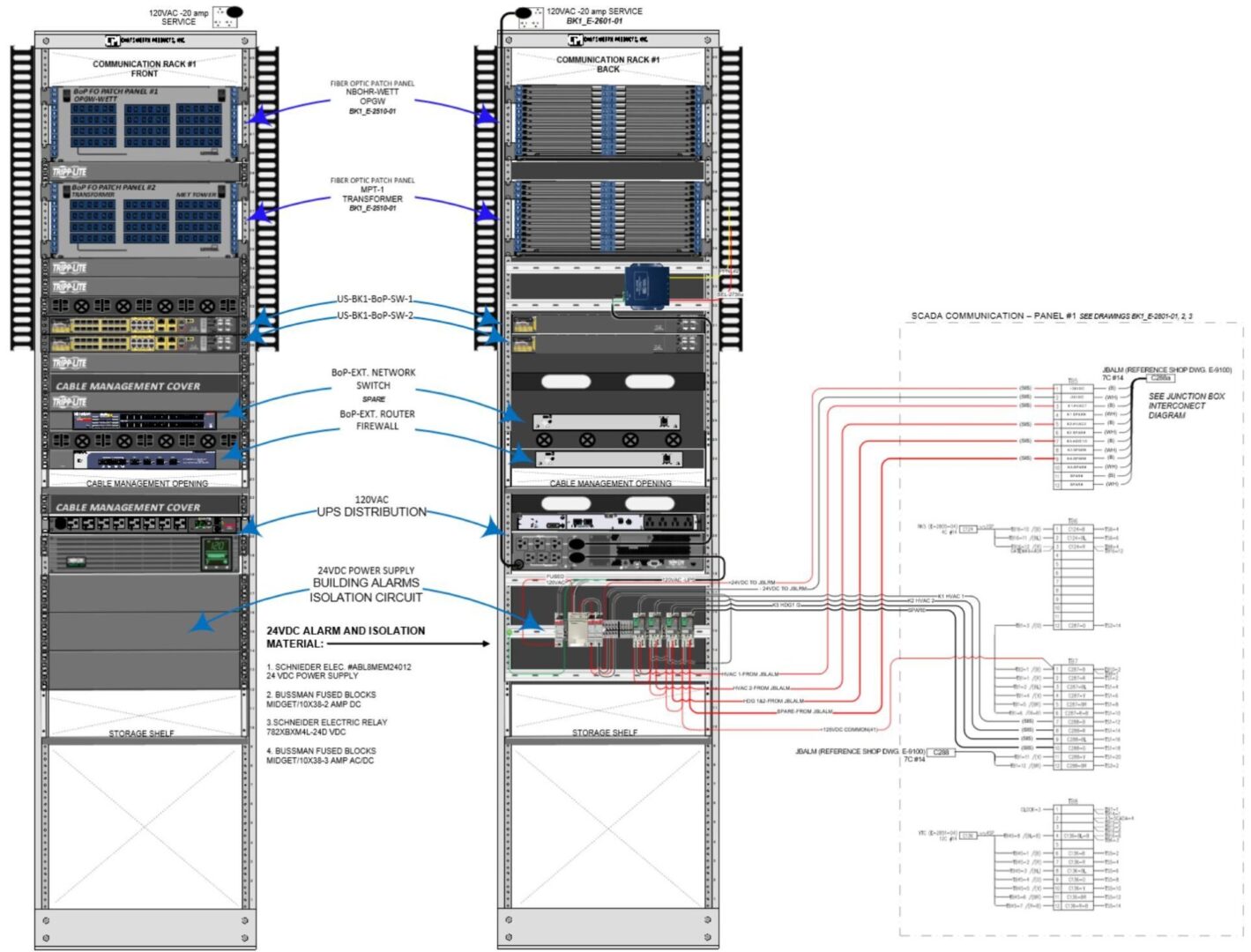Click the COMMUNICATION RACK #1 BACK title
The width and height of the screenshot is (1251, 952).
(x=607, y=63)
